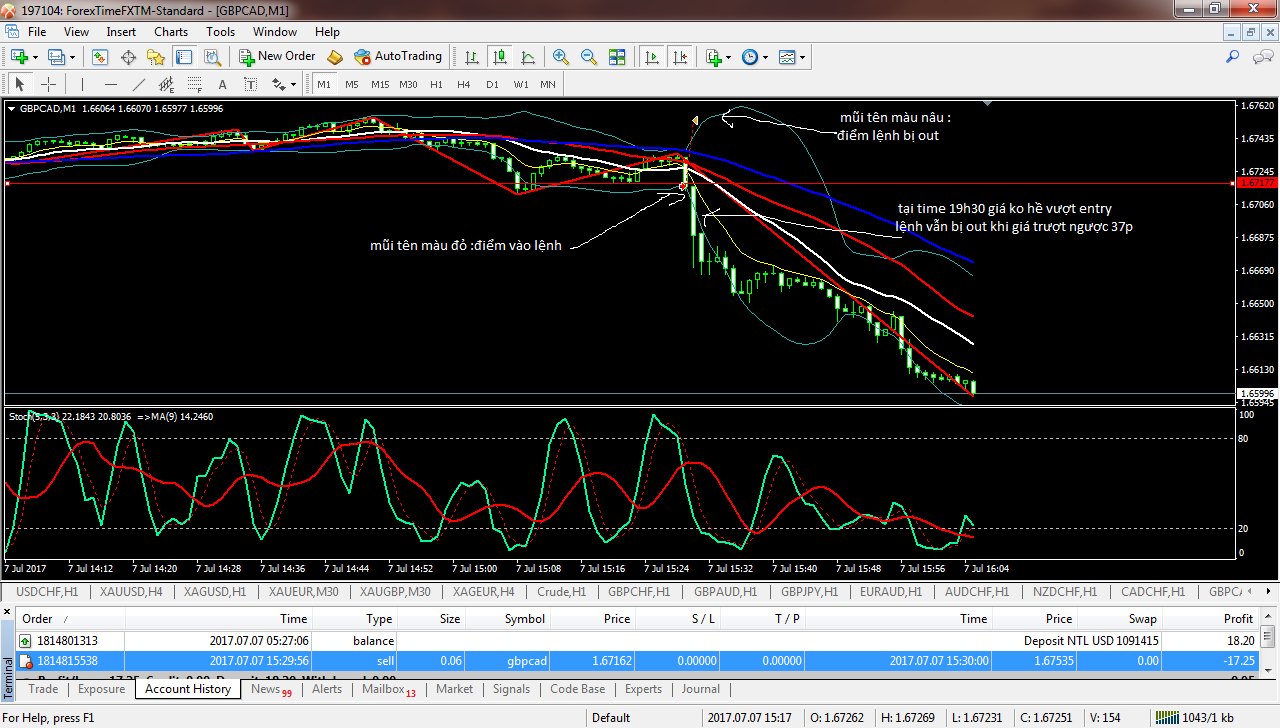1280x728 pixels.
Task: Show the Data Window crosshair-target icon
Action: point(129,57)
